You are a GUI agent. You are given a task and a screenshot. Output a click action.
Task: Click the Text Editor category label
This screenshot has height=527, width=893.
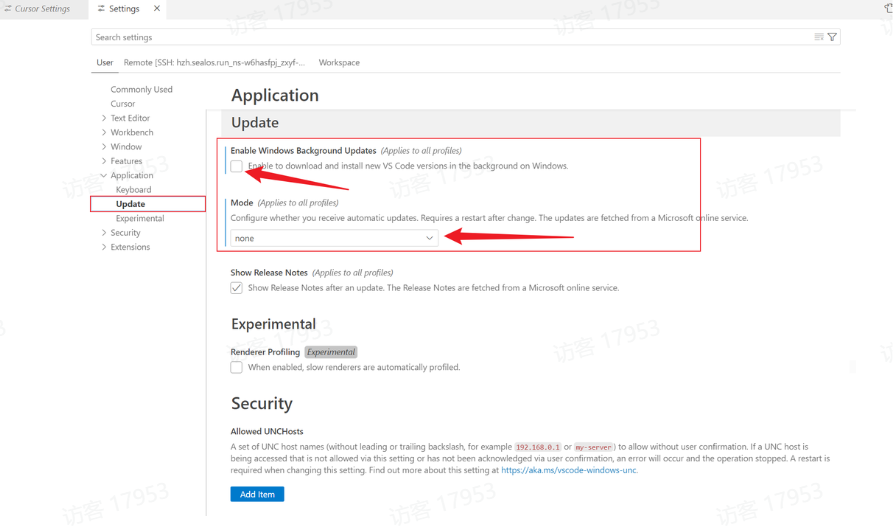tap(130, 118)
